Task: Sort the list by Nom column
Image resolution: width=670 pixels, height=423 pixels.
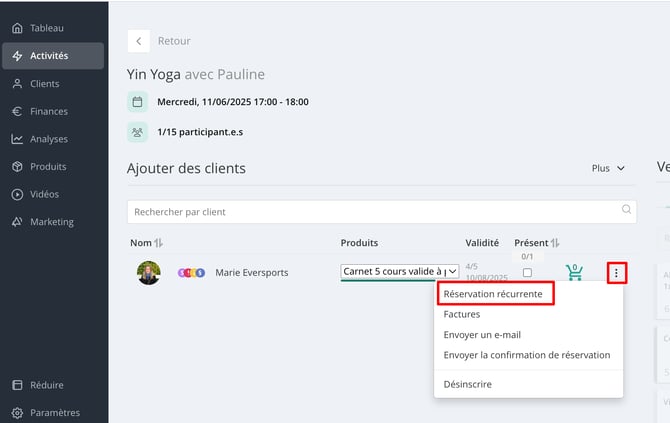Action: [x=158, y=243]
